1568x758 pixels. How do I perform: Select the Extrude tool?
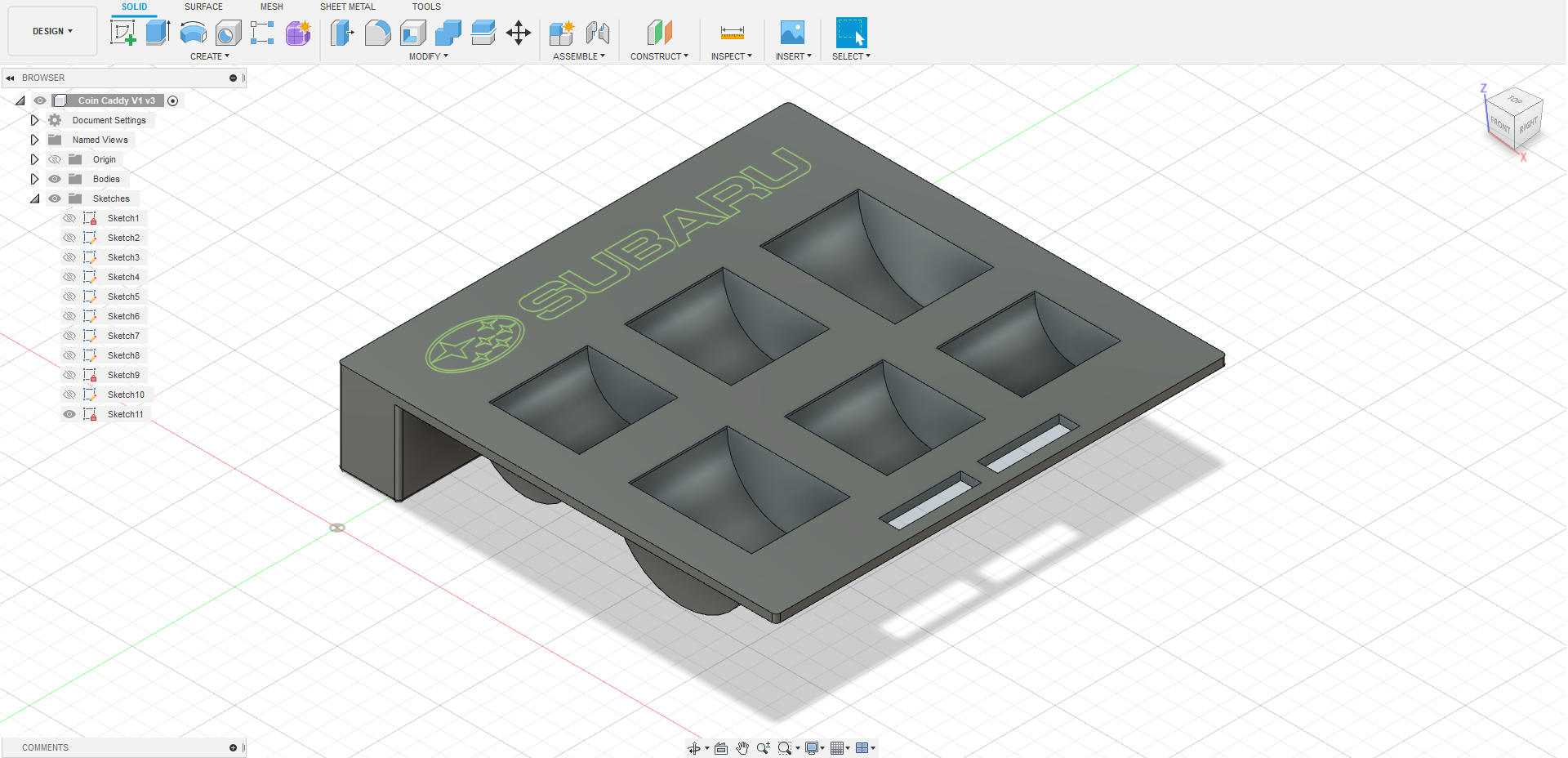(158, 33)
